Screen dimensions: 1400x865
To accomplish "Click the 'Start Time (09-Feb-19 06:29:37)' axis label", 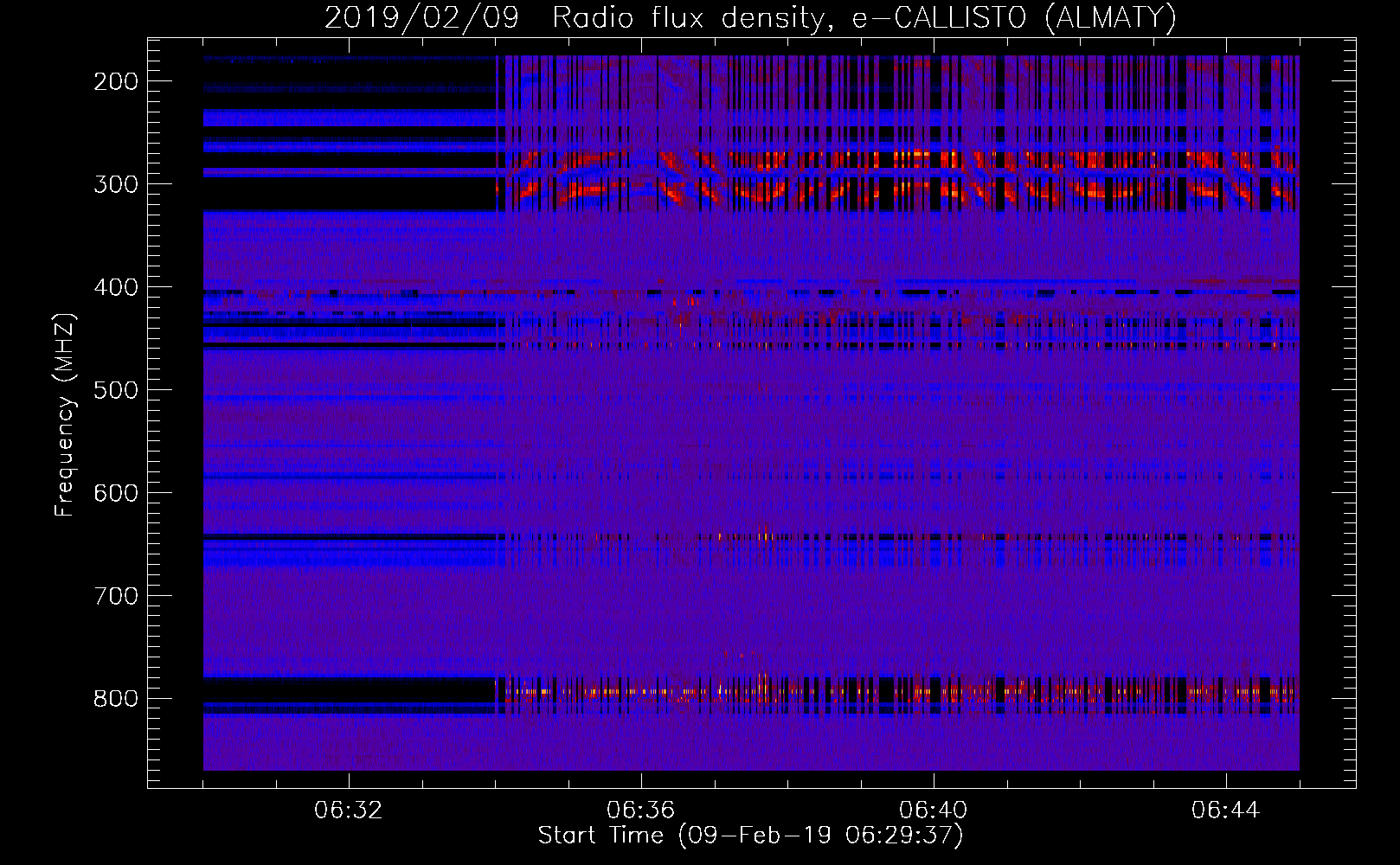I will (x=750, y=836).
